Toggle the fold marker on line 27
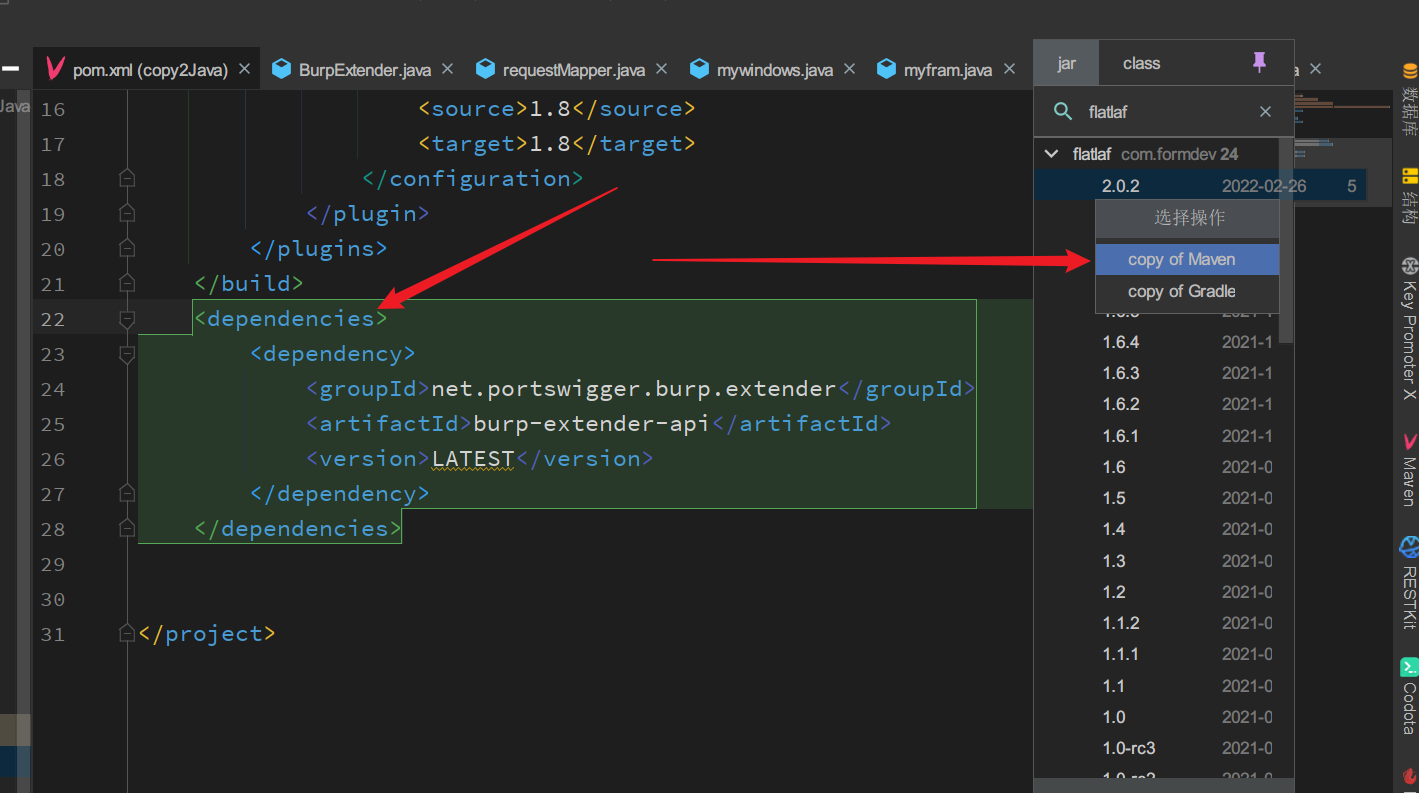This screenshot has width=1419, height=793. [x=126, y=494]
